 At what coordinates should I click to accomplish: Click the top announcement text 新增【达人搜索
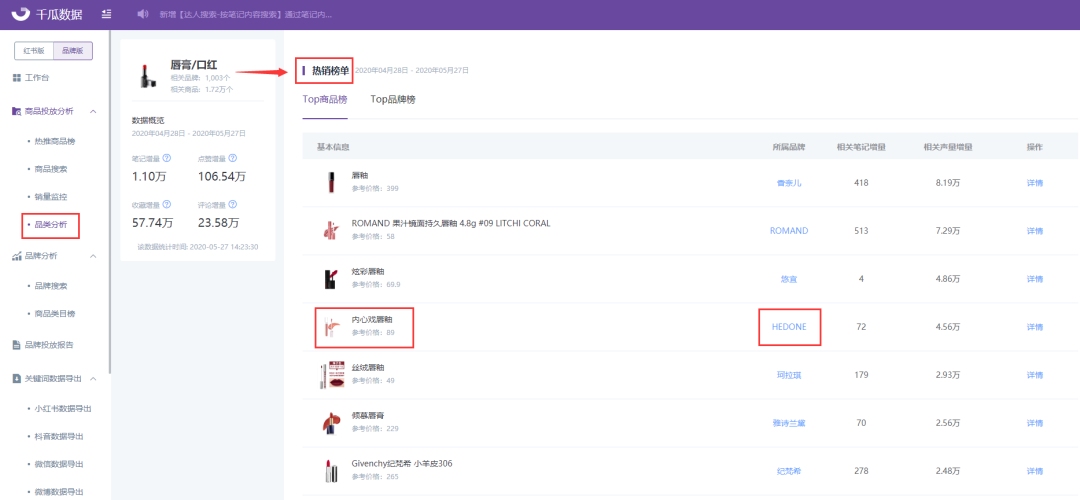click(245, 14)
